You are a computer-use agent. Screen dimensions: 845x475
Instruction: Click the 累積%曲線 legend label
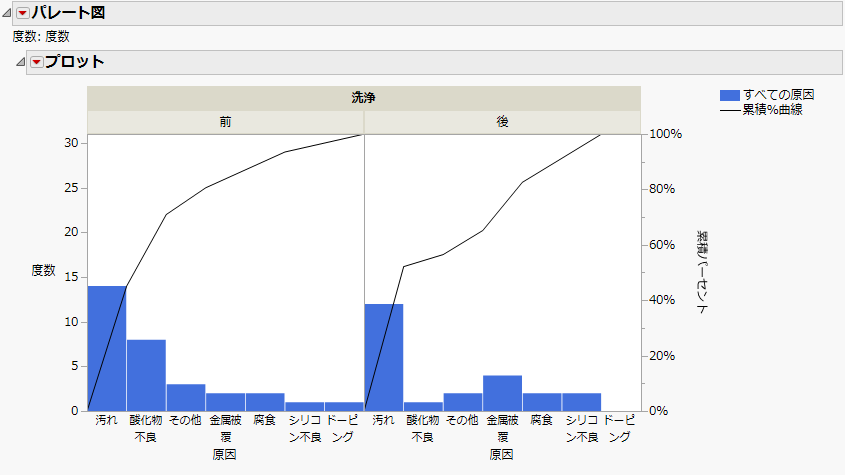773,110
